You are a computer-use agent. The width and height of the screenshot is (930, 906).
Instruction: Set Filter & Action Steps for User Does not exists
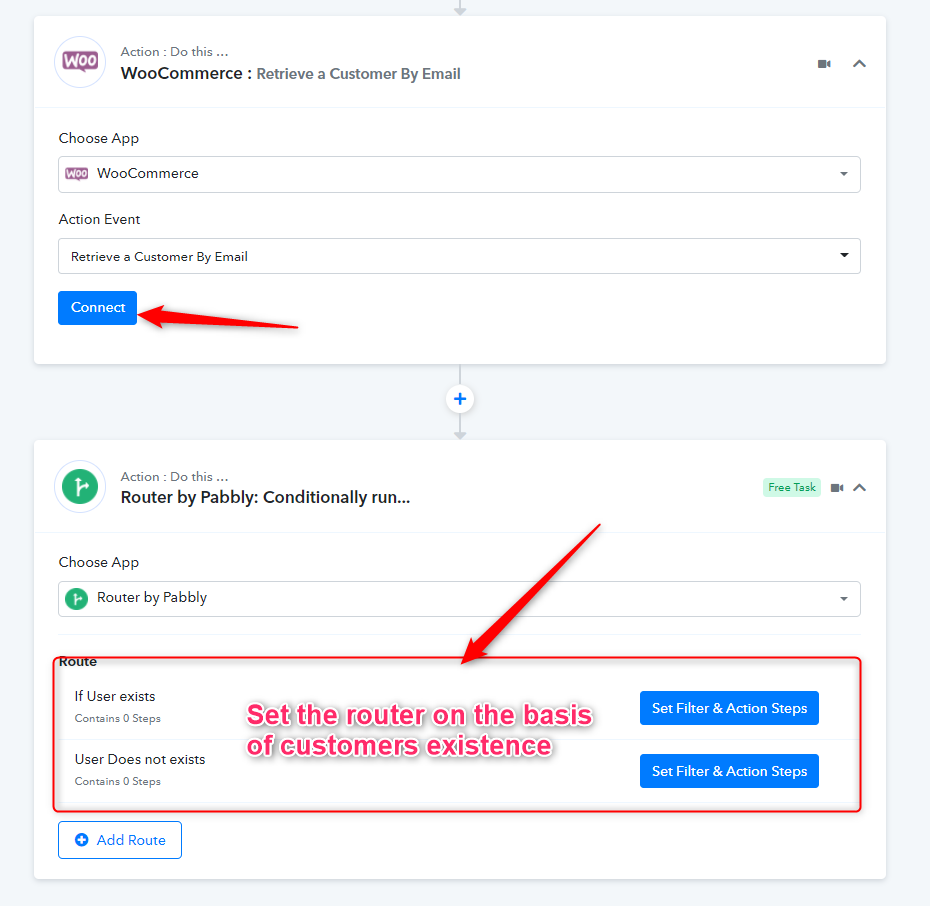(x=729, y=771)
